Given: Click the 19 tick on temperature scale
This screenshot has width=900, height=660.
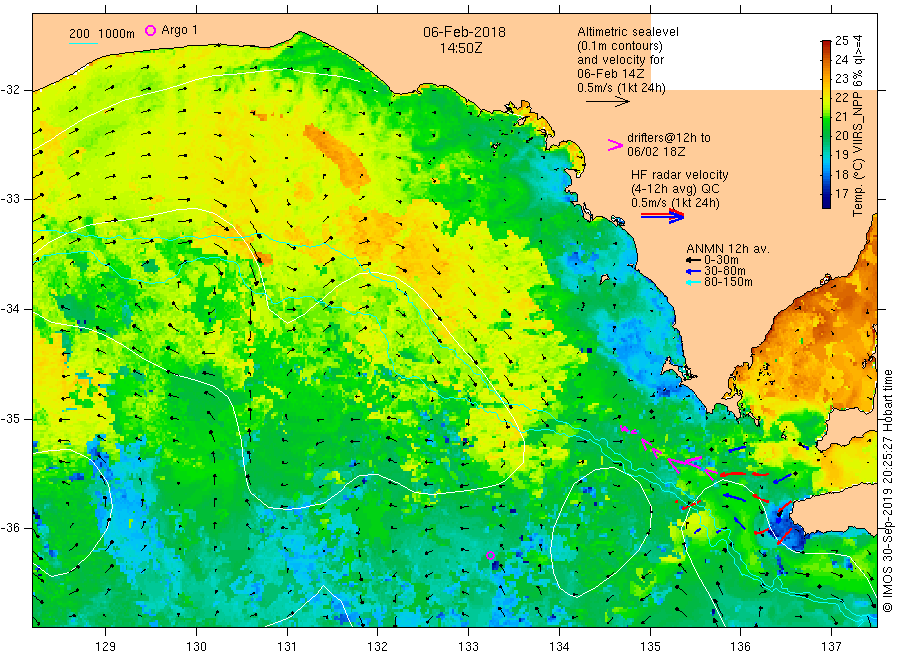Looking at the screenshot, I should (841, 155).
